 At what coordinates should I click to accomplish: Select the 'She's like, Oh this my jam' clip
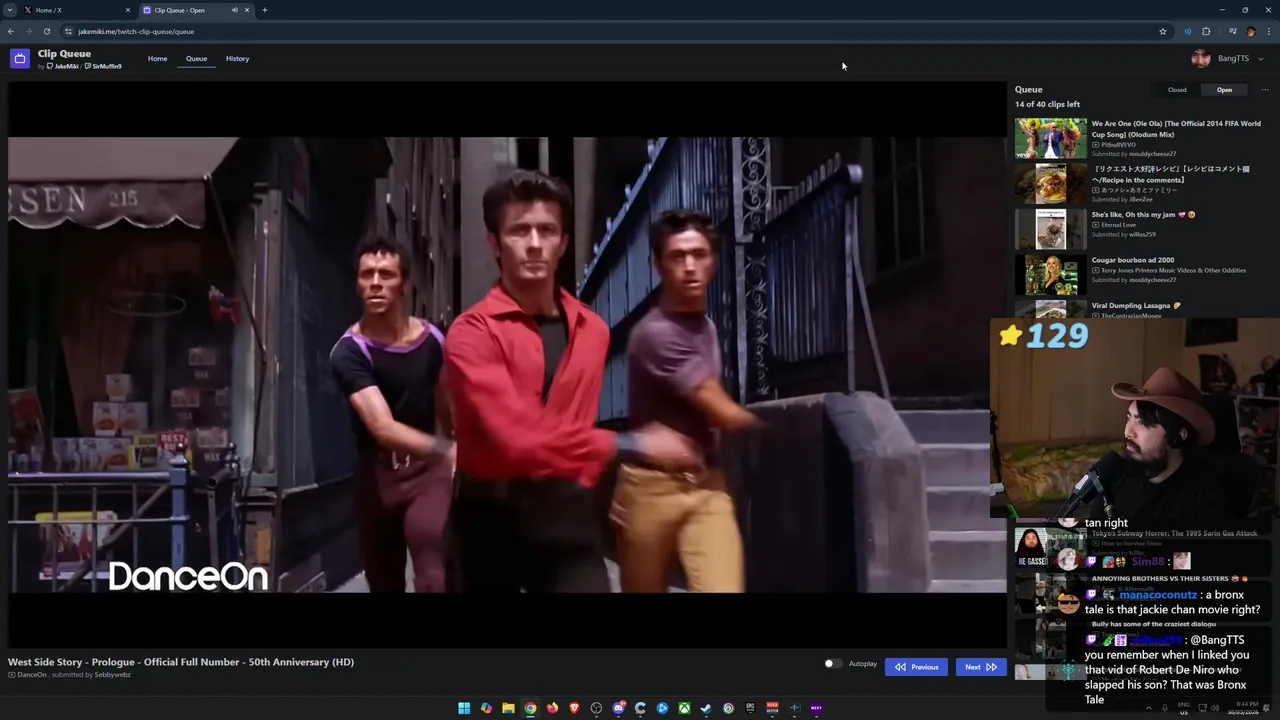pos(1143,215)
